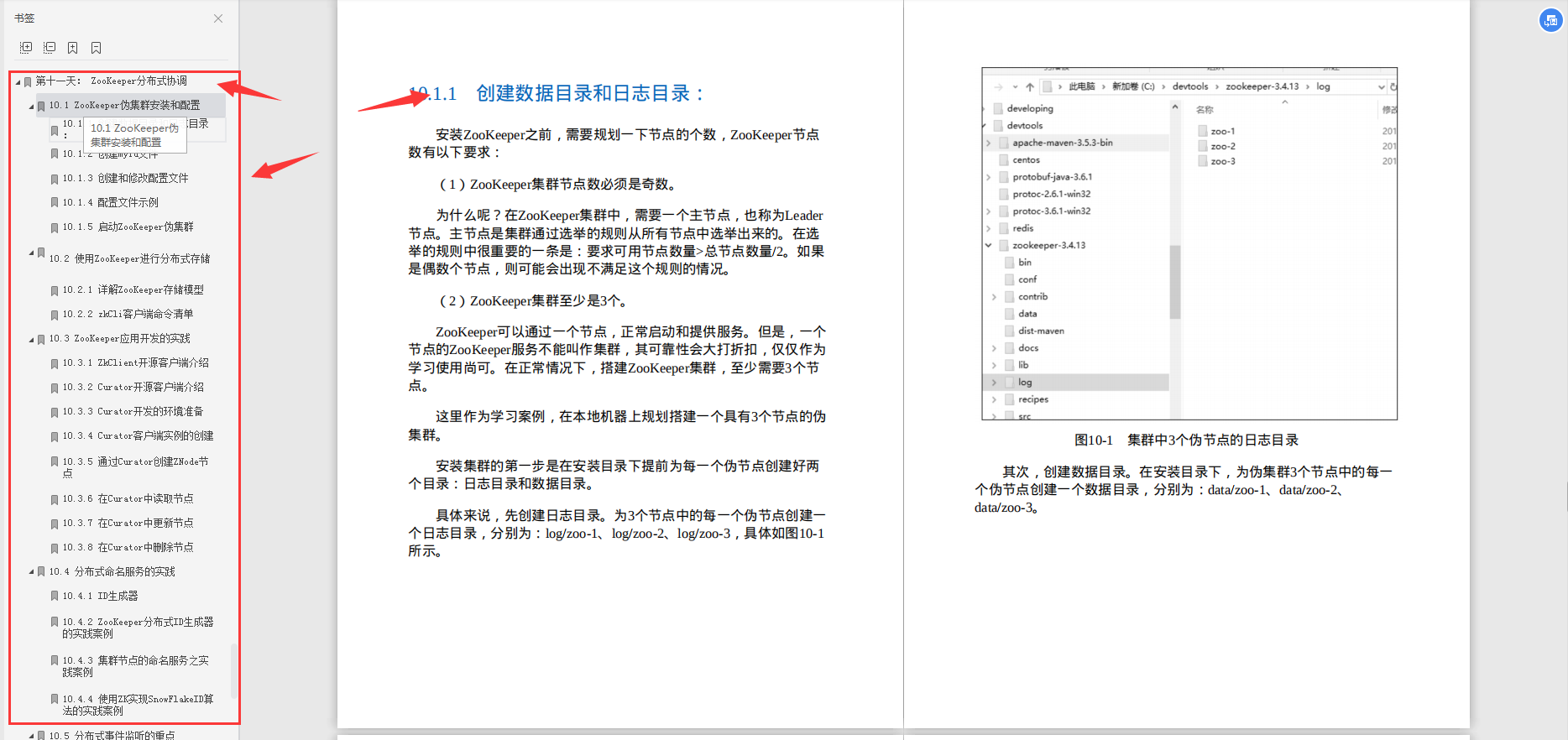Open bookmark 10.3.7 在Curator中更新节点
This screenshot has height=740, width=1568.
[128, 524]
